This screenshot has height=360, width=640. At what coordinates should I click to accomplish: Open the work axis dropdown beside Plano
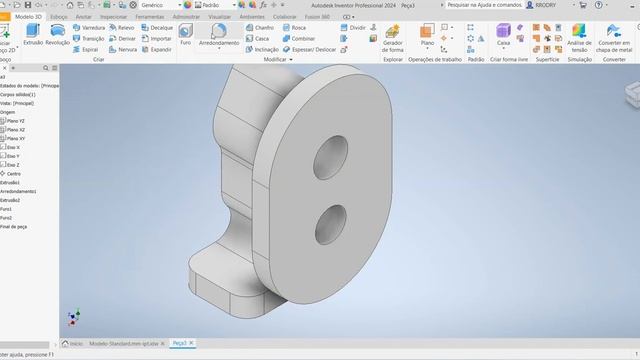click(x=452, y=28)
